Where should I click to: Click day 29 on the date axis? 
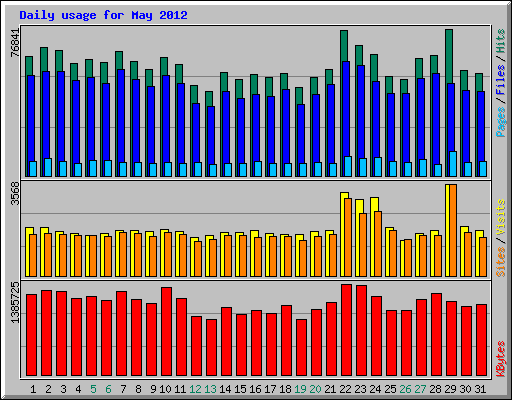click(x=450, y=389)
